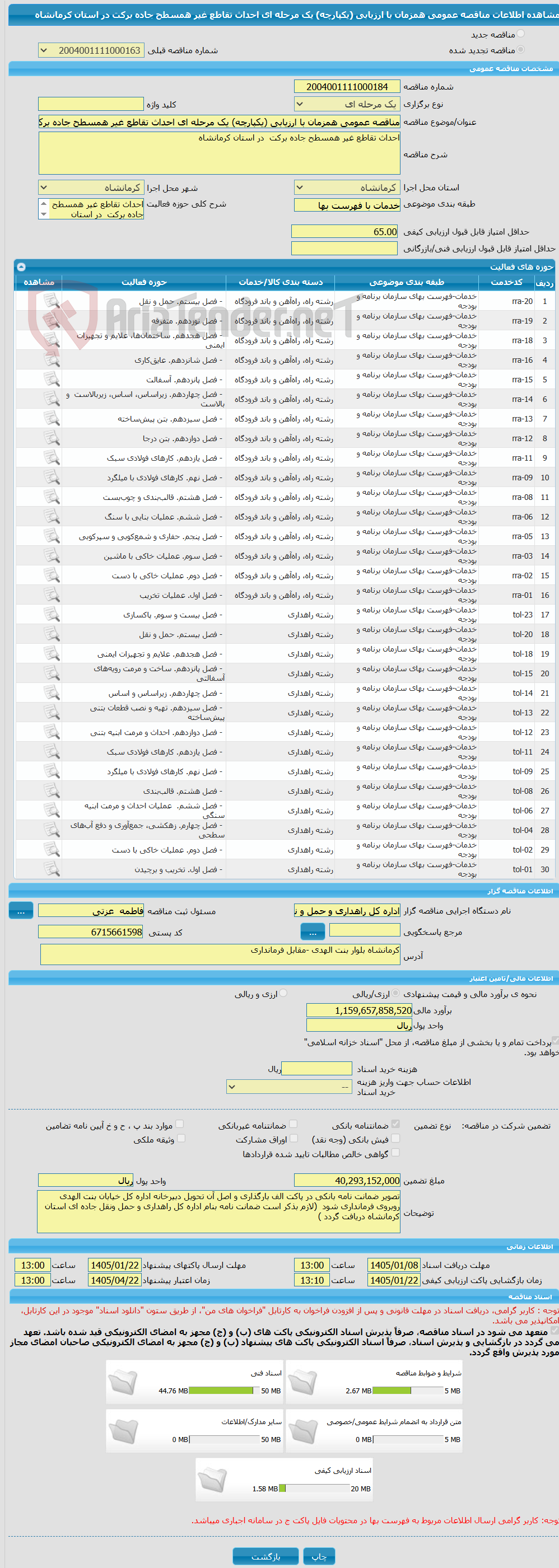Image resolution: width=559 pixels, height=1568 pixels.
Task: Open the نوع برگزاری dropdown
Action: click(x=347, y=104)
